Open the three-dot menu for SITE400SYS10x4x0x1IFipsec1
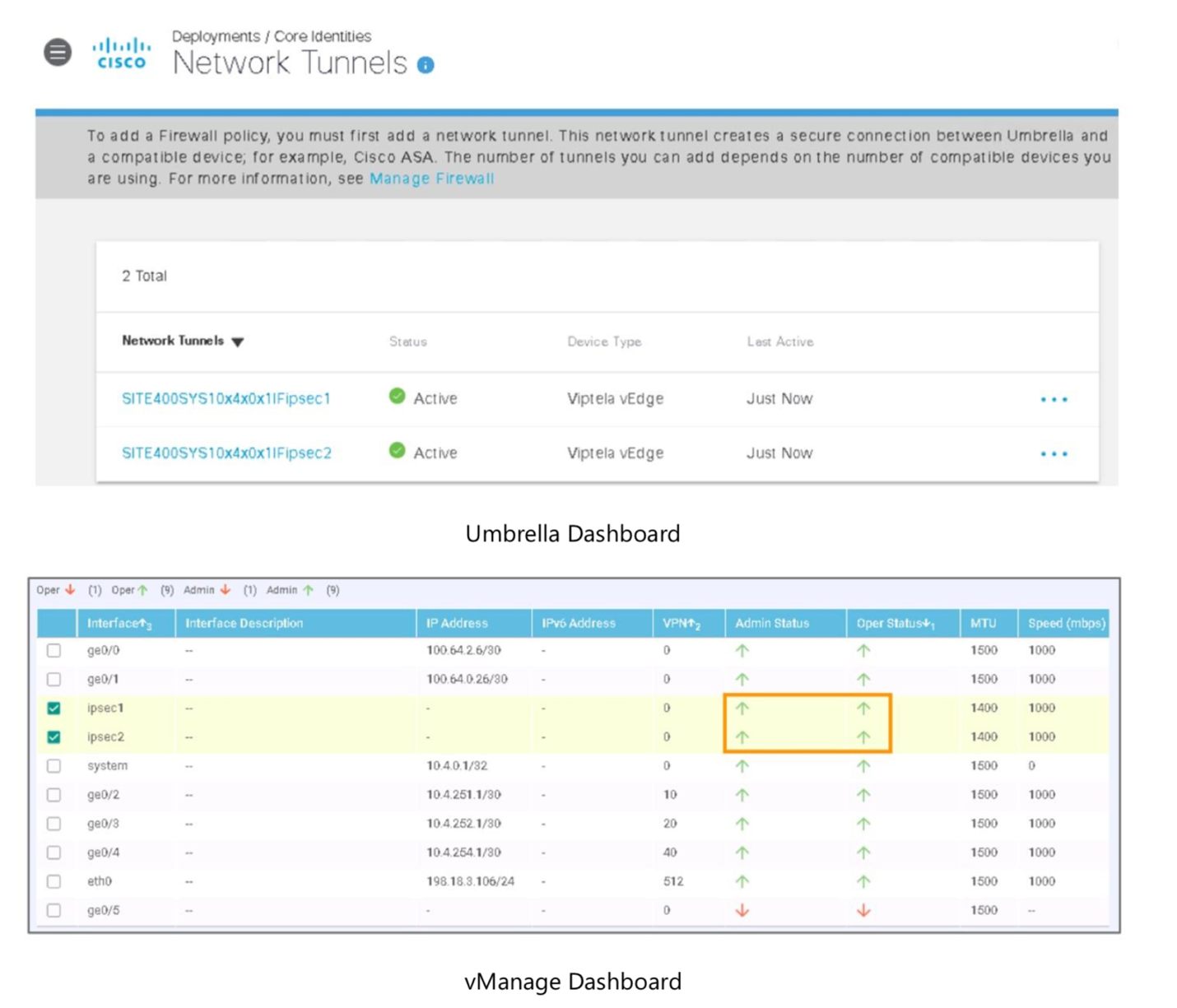1177x1008 pixels. (1054, 399)
